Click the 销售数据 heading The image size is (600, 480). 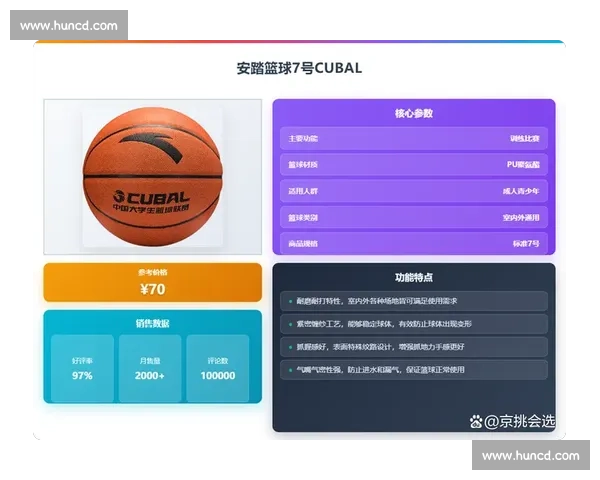[x=153, y=323]
